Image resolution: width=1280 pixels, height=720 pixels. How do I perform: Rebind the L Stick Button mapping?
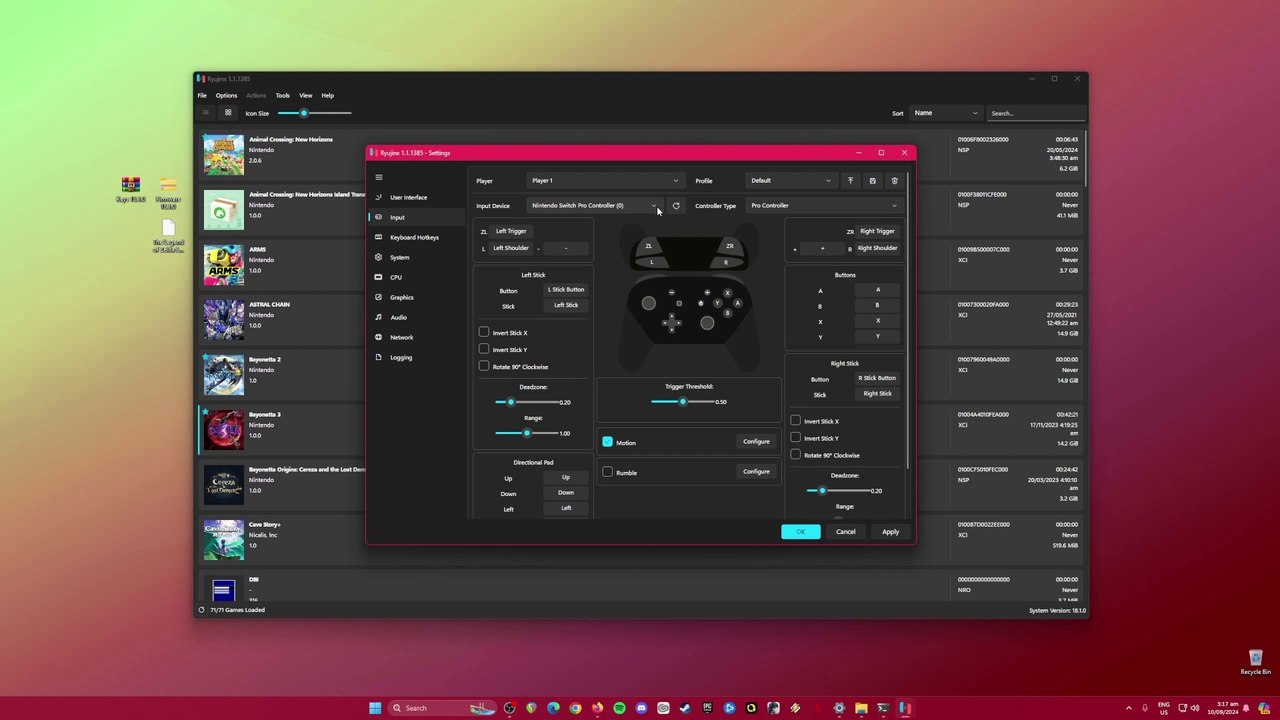tap(566, 290)
